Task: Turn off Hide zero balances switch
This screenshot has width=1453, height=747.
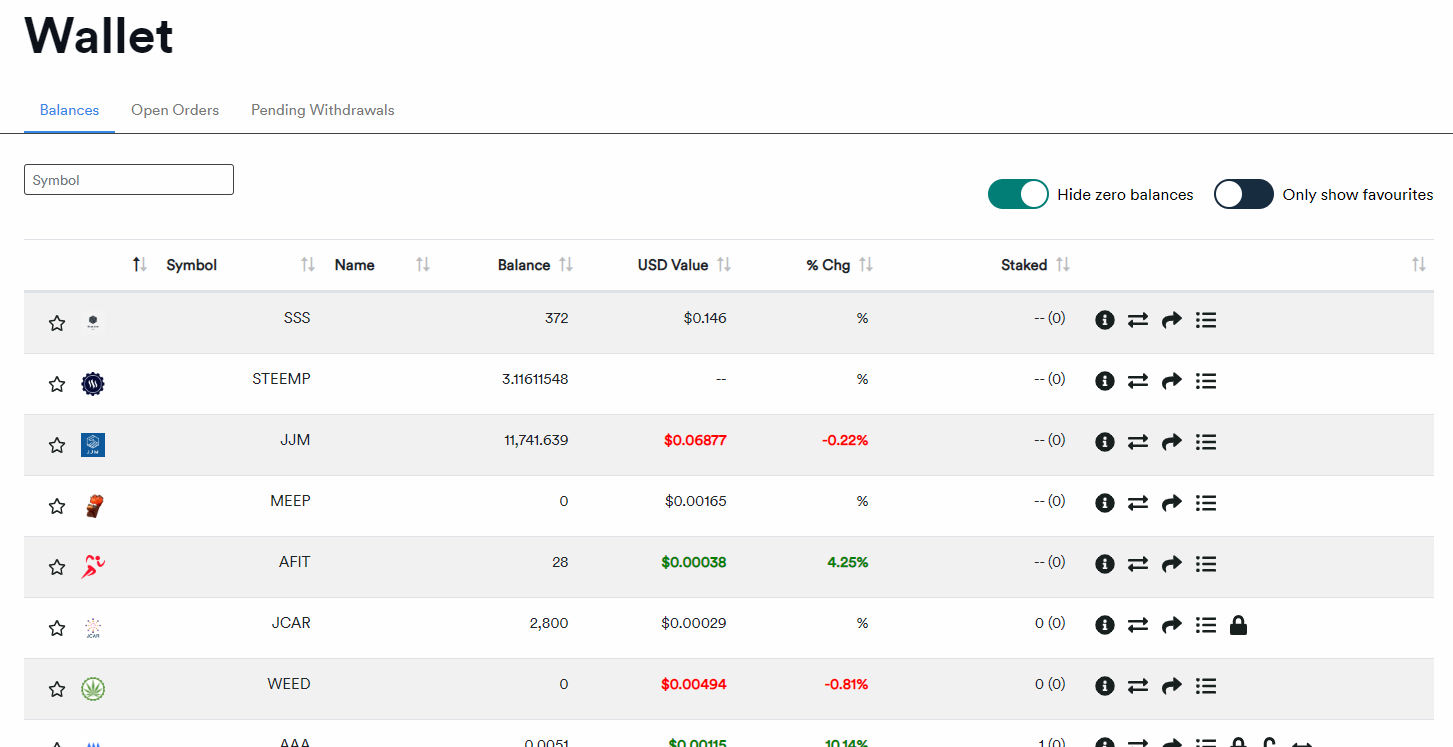Action: (x=1018, y=194)
